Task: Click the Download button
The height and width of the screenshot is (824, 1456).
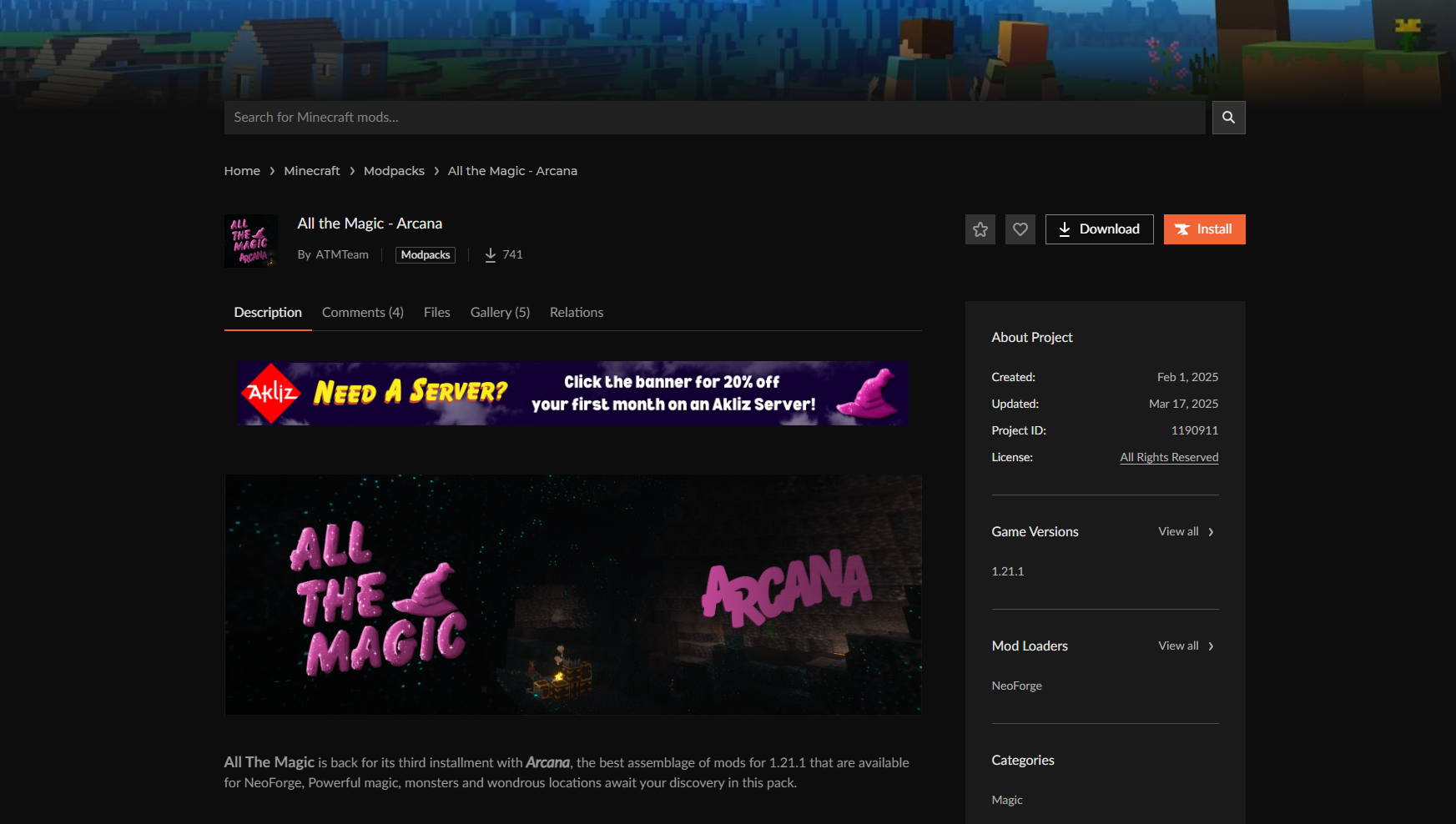Action: [x=1099, y=229]
